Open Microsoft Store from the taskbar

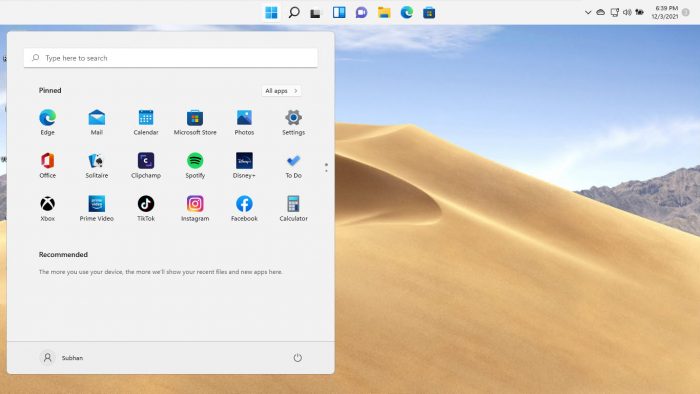[x=429, y=12]
